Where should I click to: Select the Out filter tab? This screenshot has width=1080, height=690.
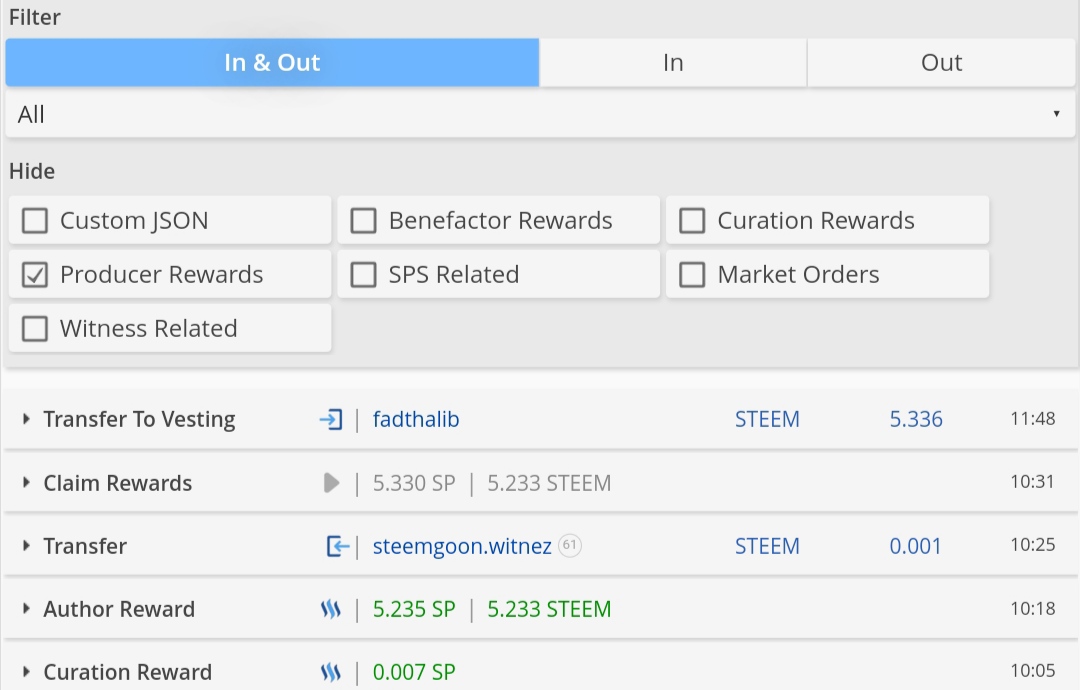941,63
